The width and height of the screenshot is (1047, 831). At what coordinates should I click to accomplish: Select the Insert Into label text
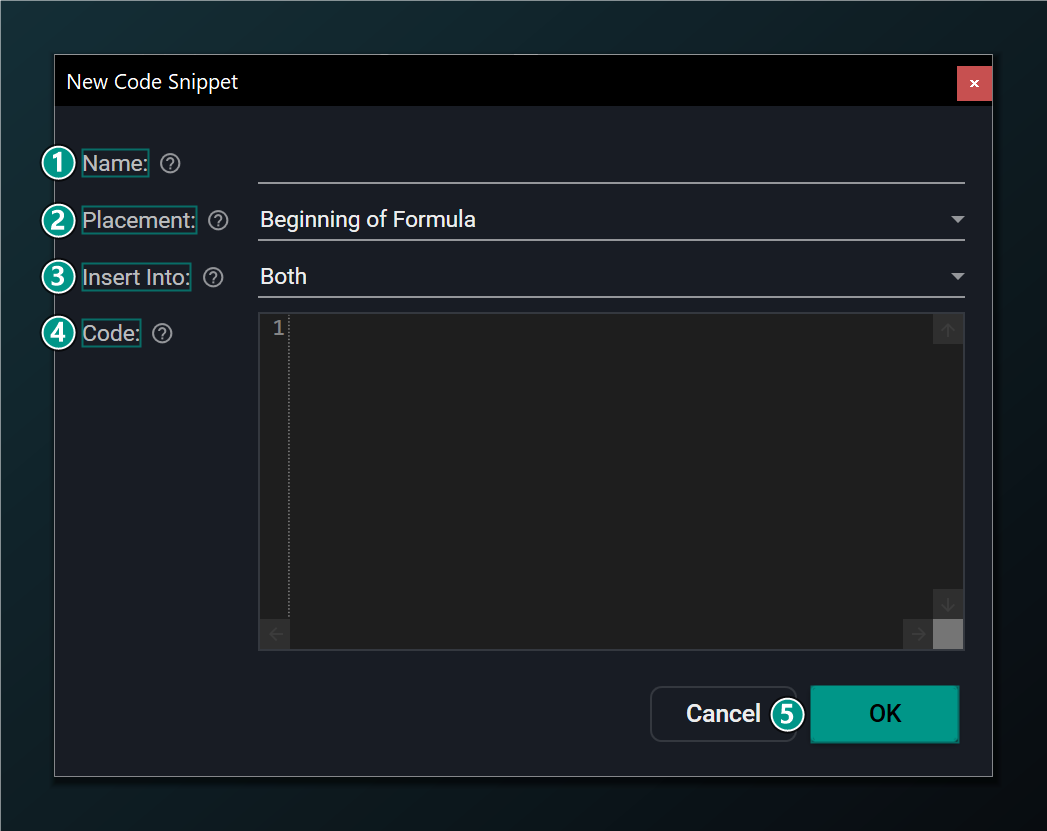click(136, 277)
